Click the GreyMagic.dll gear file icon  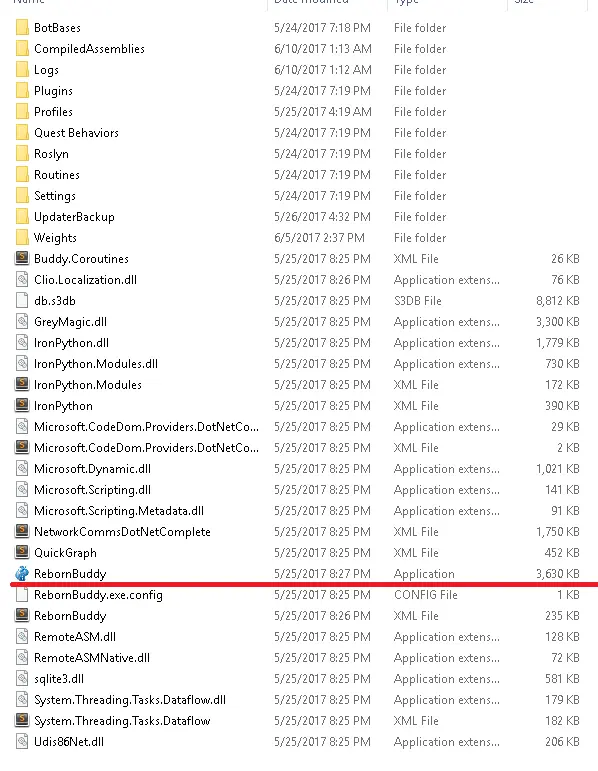click(22, 322)
